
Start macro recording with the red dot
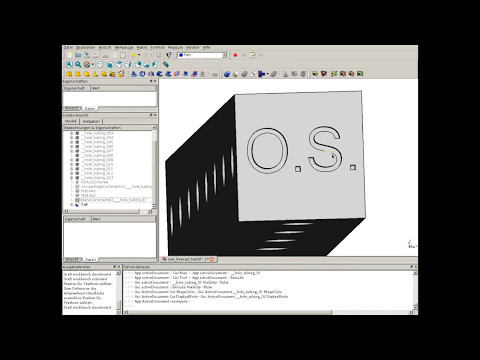(x=235, y=55)
